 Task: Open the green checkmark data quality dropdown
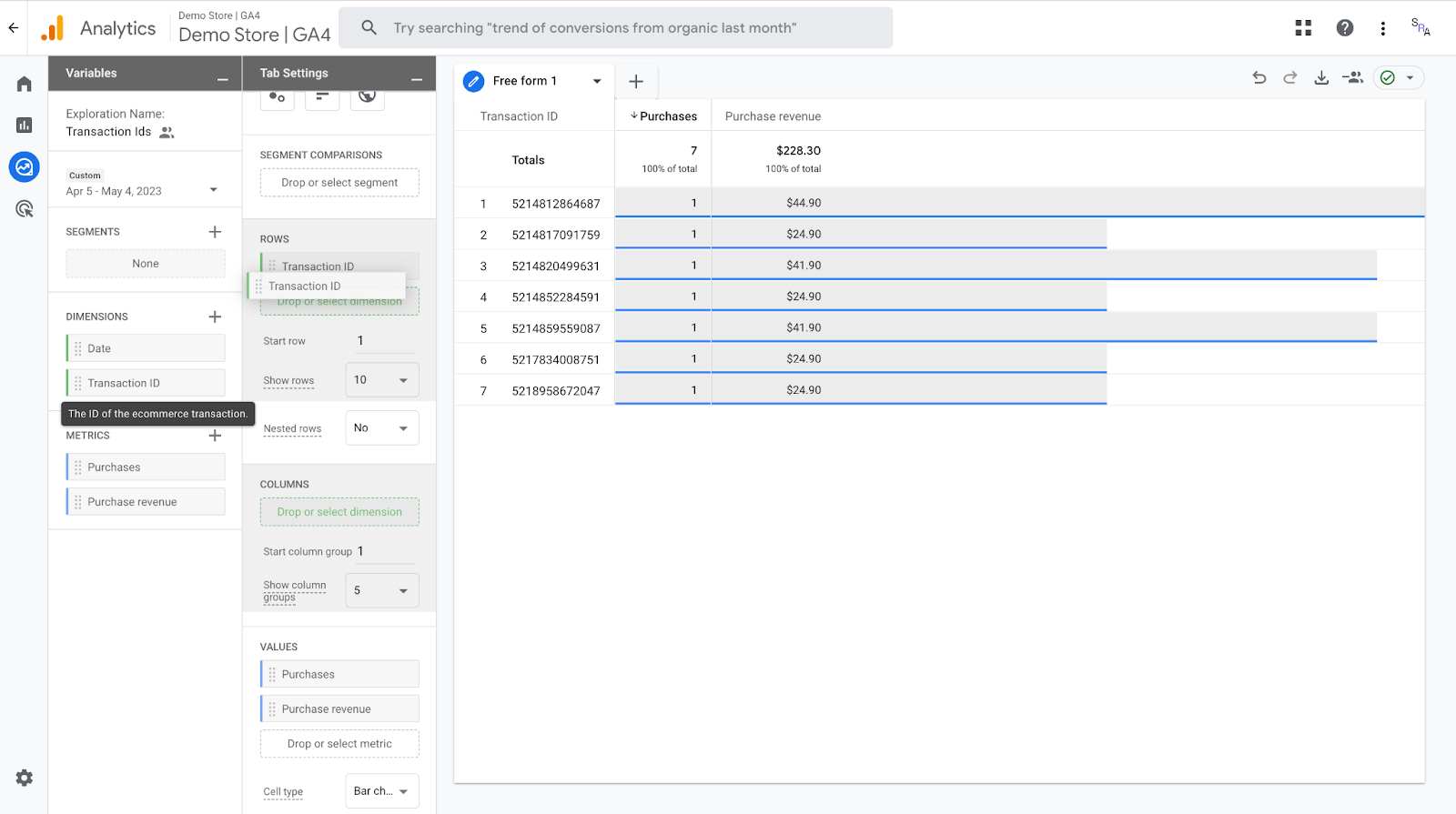point(1399,78)
